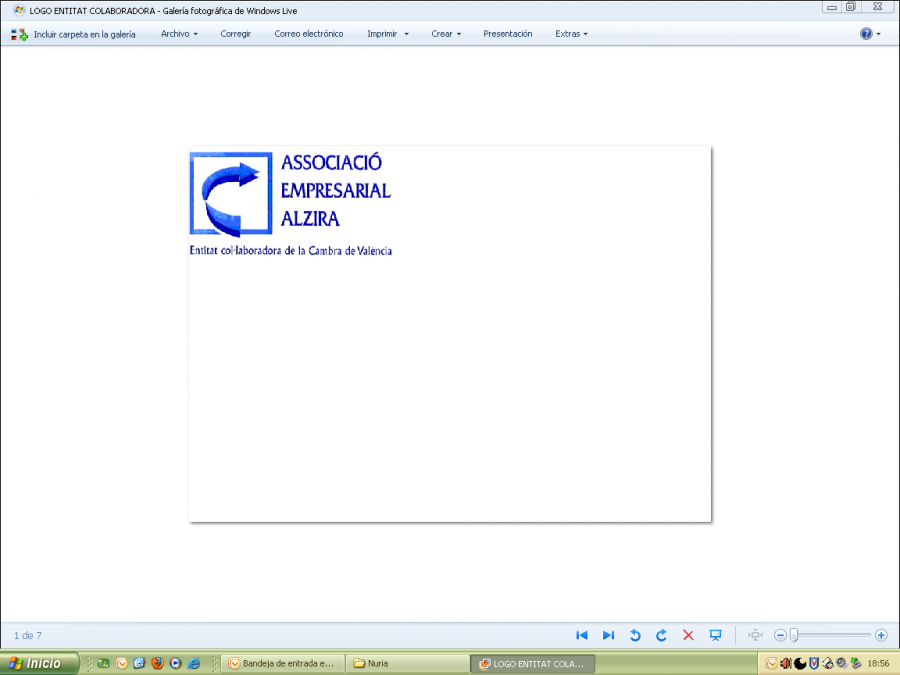Expand the Crear dropdown menu
The width and height of the screenshot is (900, 675).
click(446, 34)
